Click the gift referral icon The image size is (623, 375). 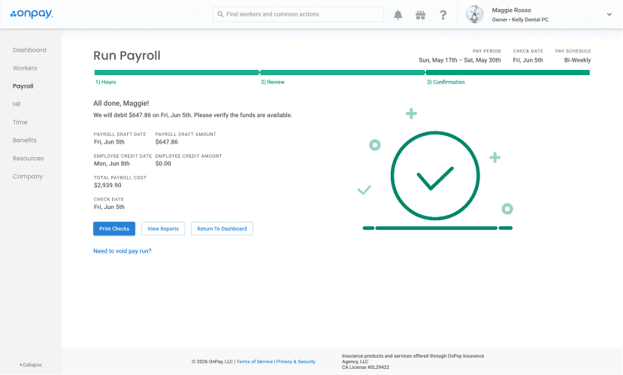(x=420, y=15)
